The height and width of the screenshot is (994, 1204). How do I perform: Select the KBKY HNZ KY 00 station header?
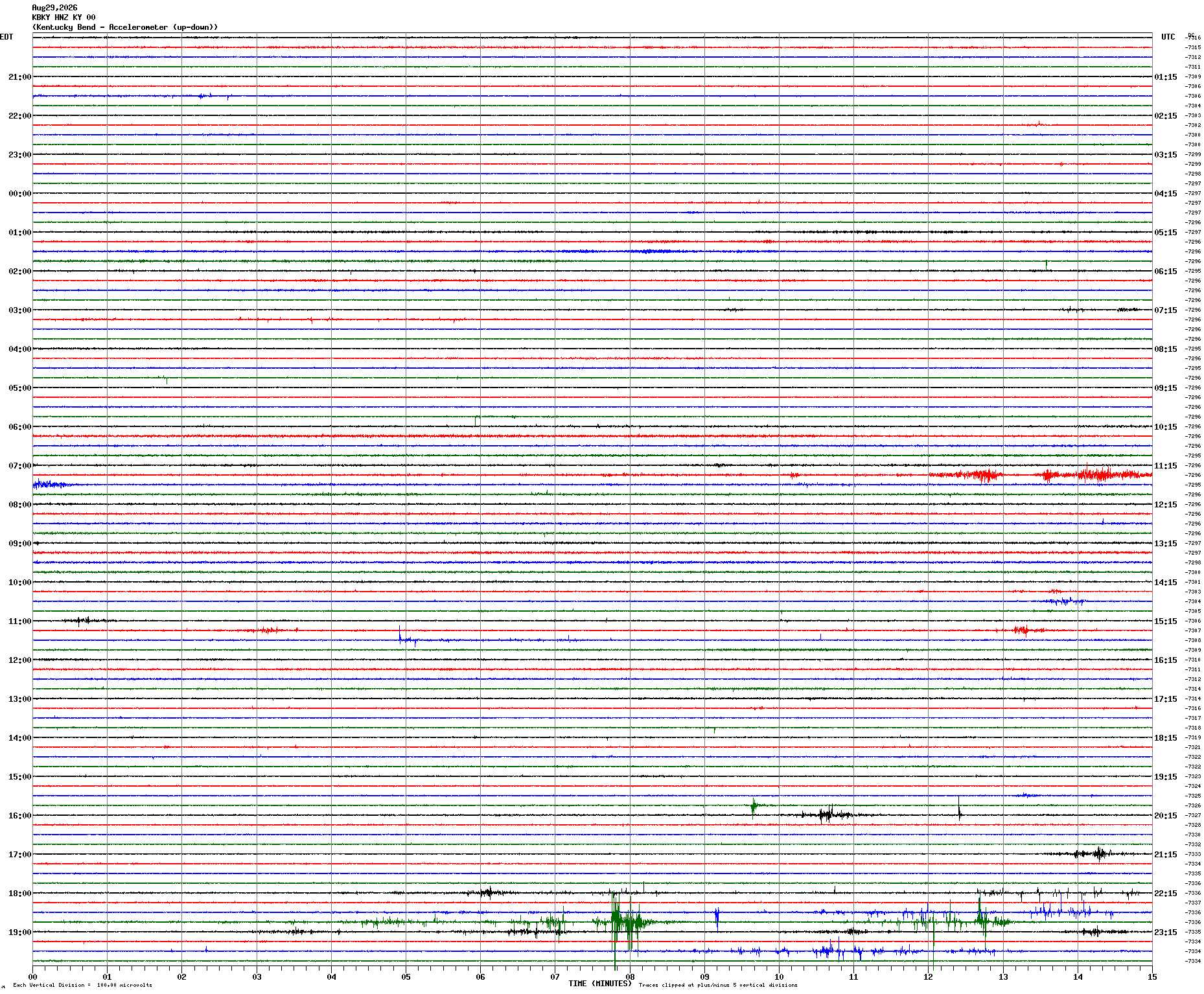(x=64, y=17)
